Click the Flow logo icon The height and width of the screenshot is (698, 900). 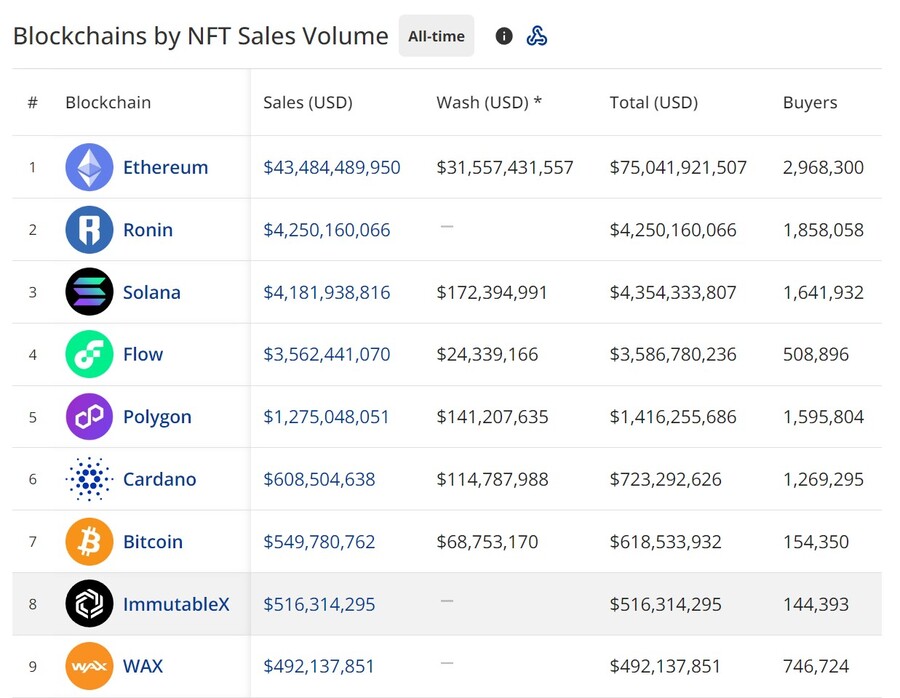pyautogui.click(x=89, y=354)
